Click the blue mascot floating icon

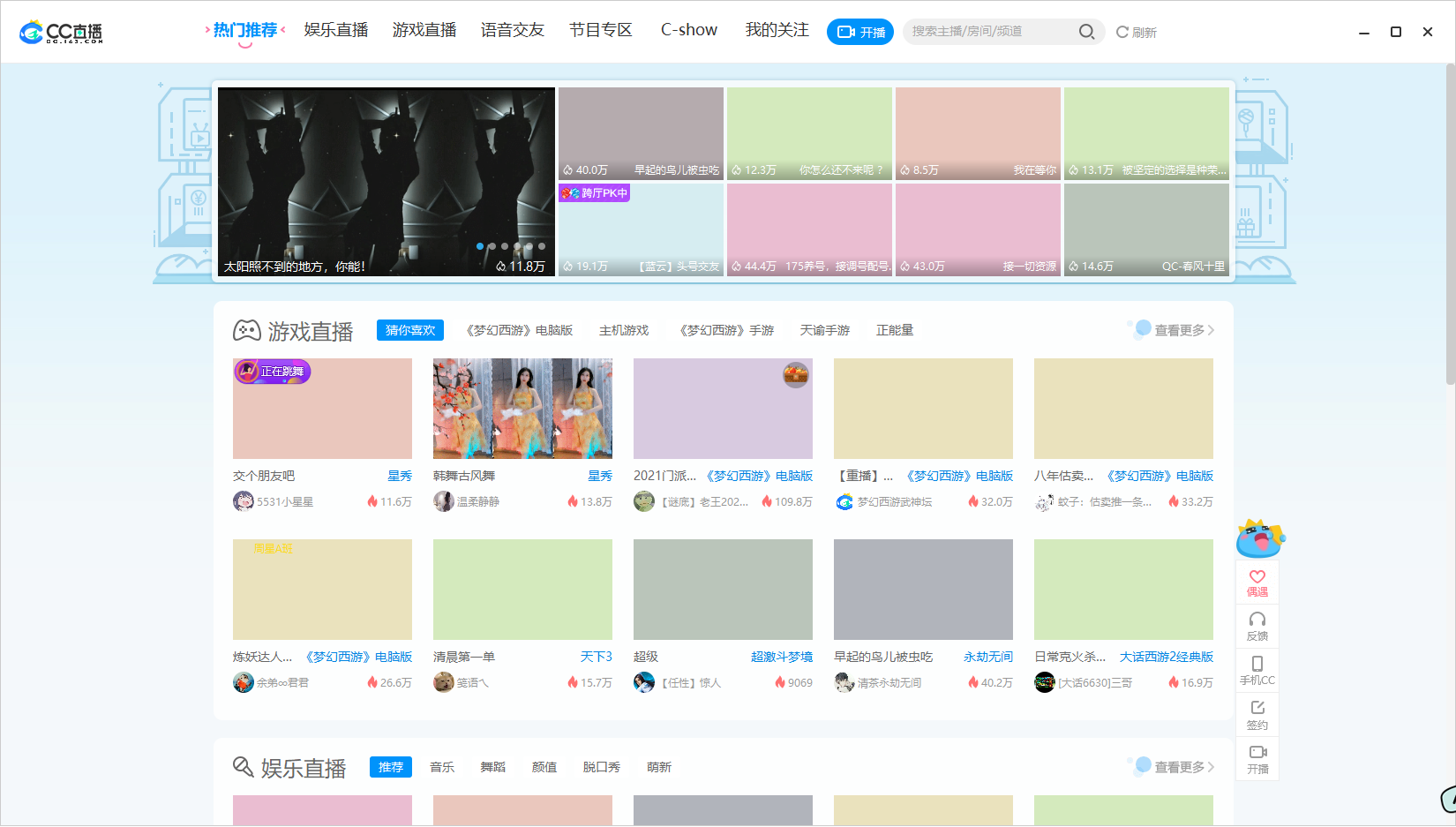point(1259,538)
